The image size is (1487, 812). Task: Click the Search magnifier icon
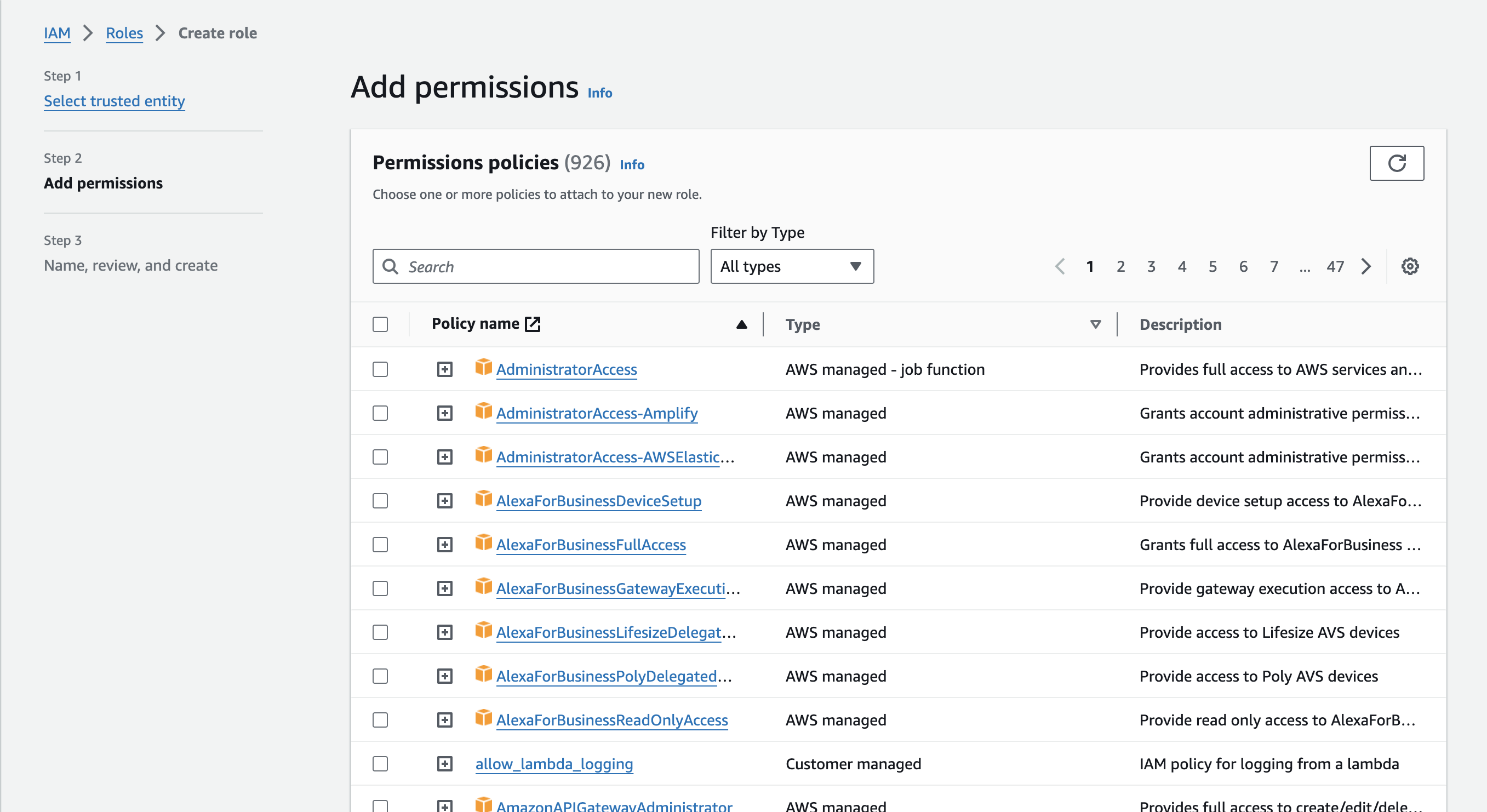click(391, 266)
